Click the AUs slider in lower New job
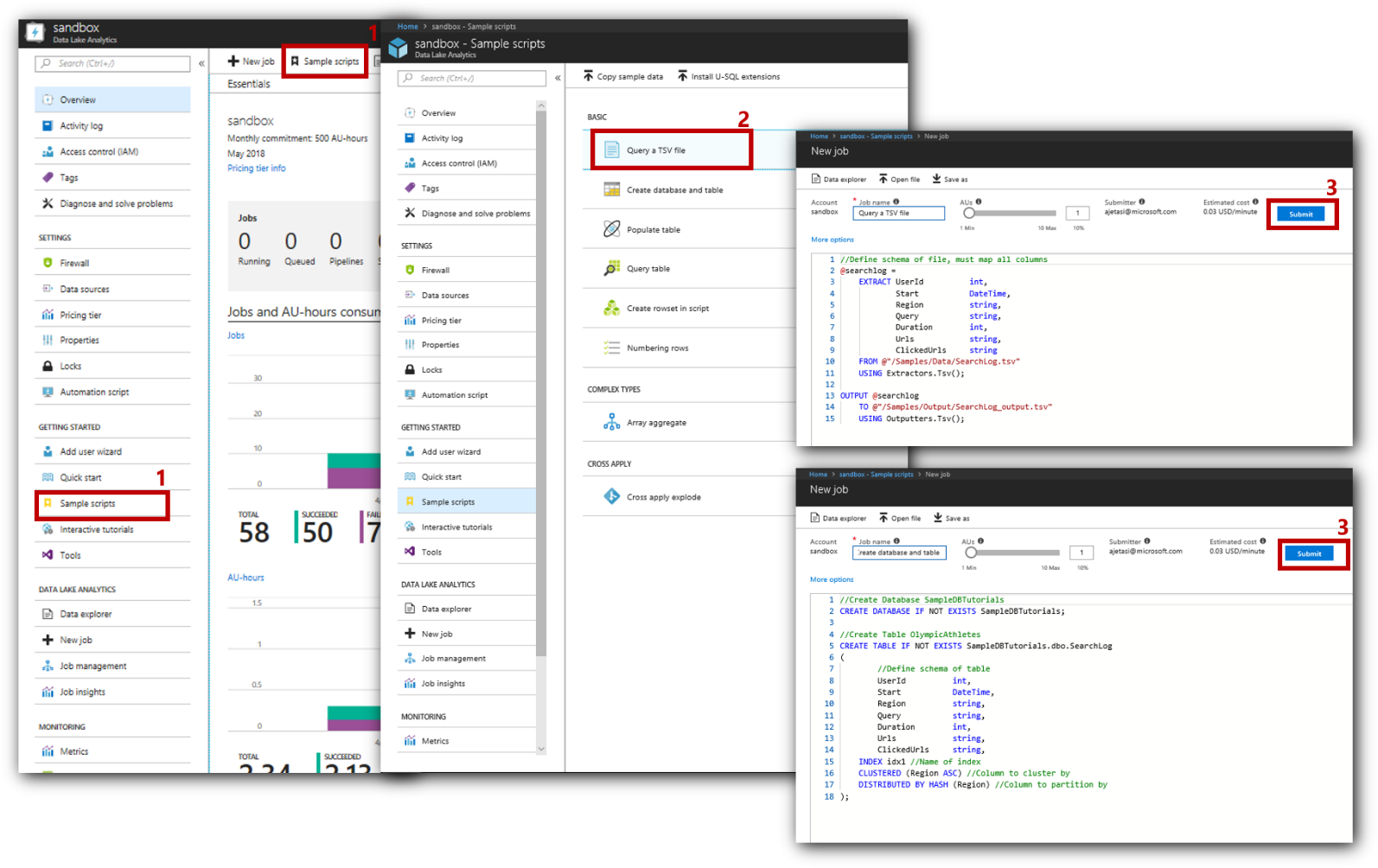The image size is (1378, 868). (x=1012, y=552)
